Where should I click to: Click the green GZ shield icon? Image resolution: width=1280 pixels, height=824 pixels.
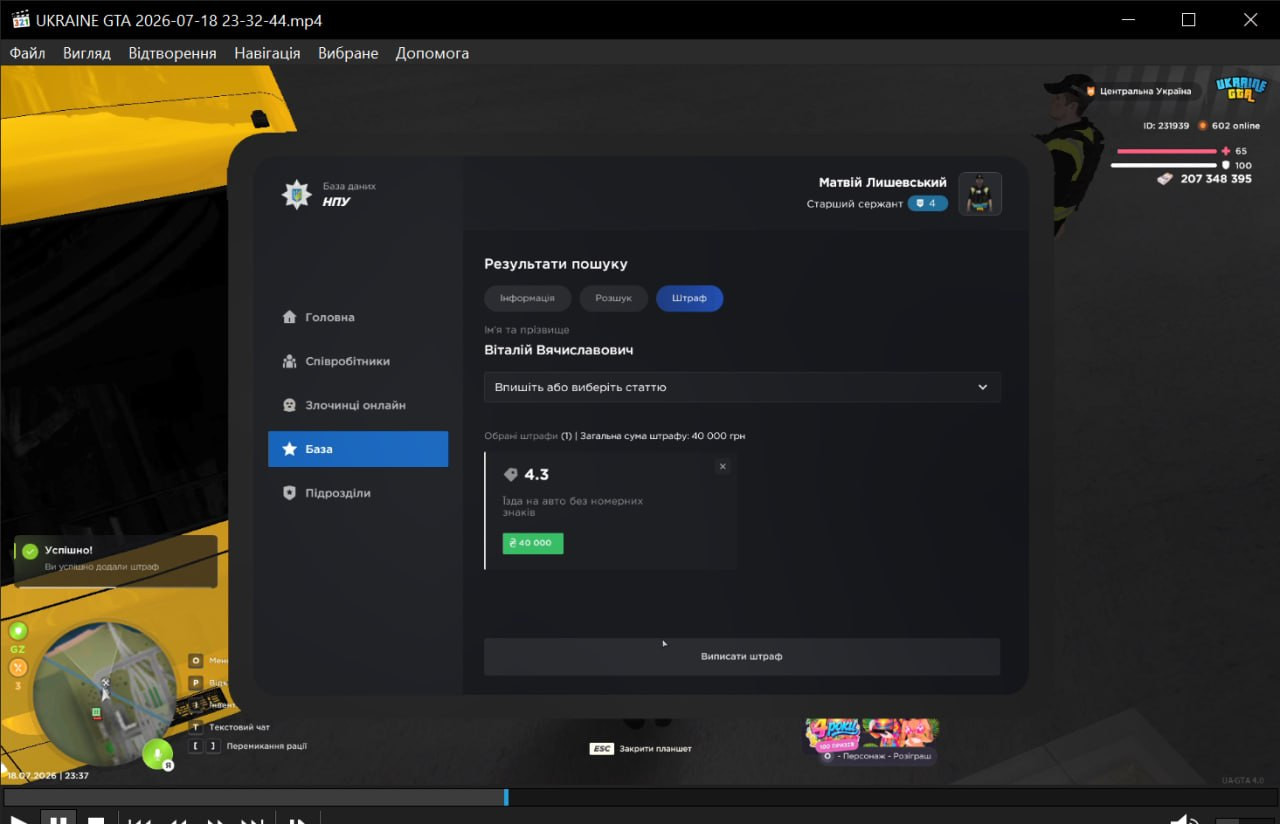(18, 631)
